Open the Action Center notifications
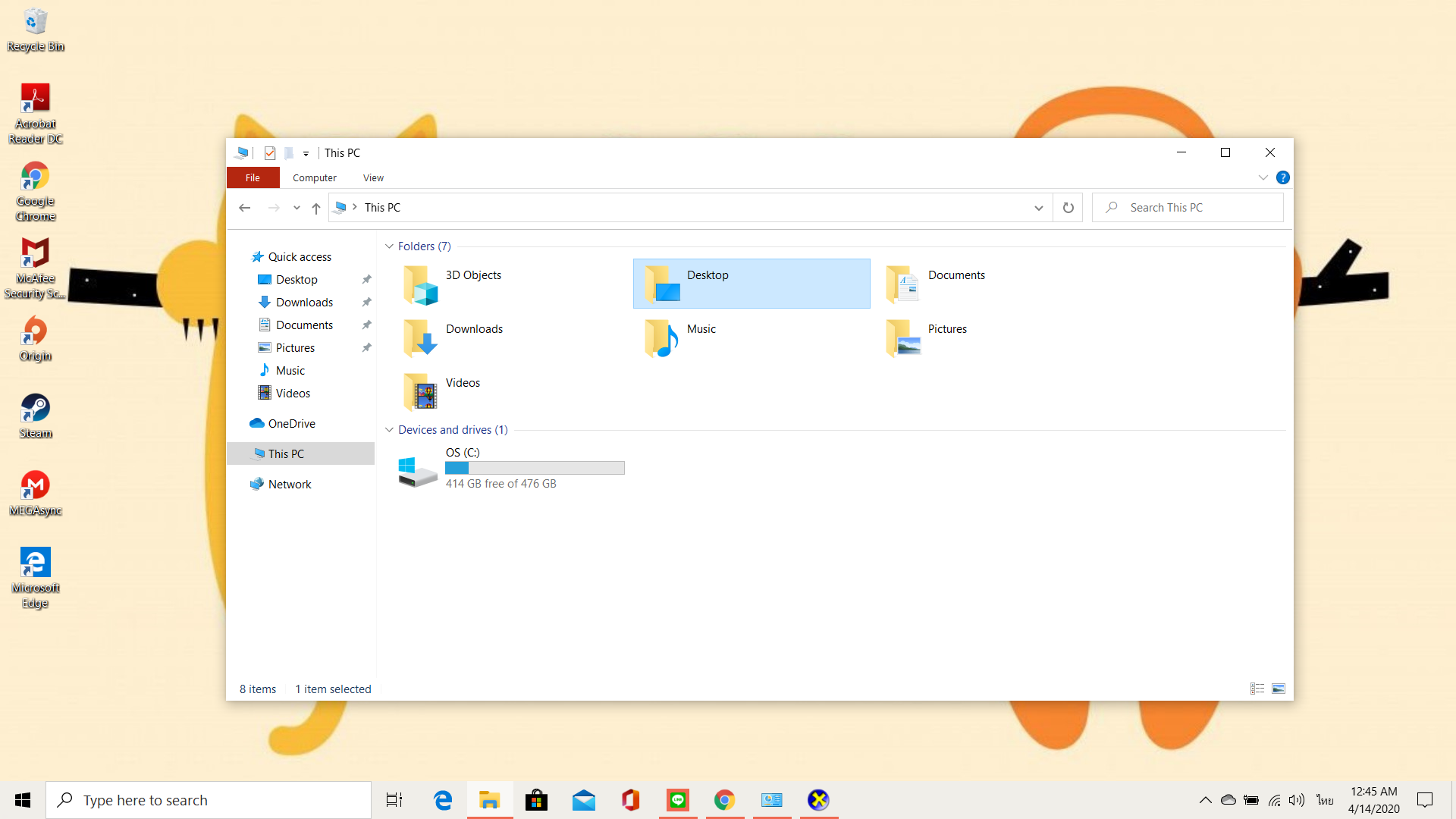Viewport: 1456px width, 819px height. pyautogui.click(x=1425, y=800)
